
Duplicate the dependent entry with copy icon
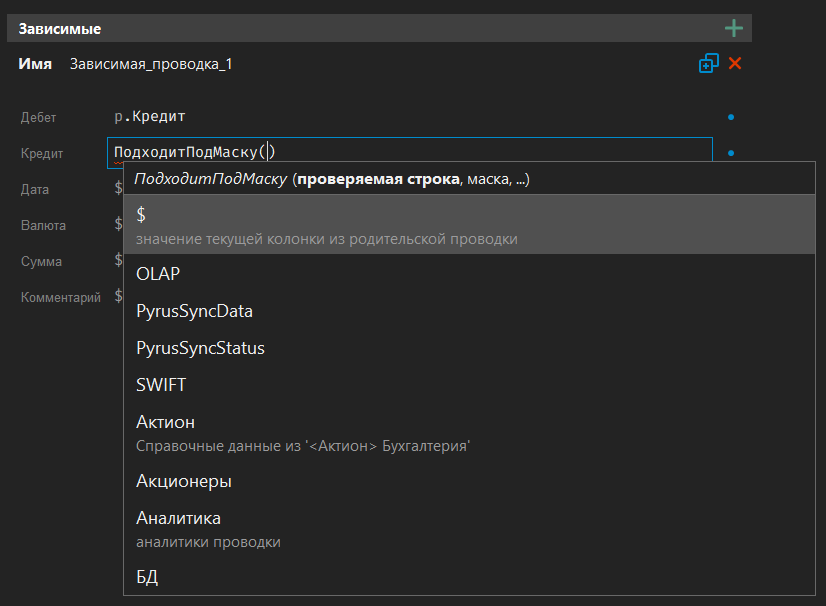pyautogui.click(x=708, y=64)
